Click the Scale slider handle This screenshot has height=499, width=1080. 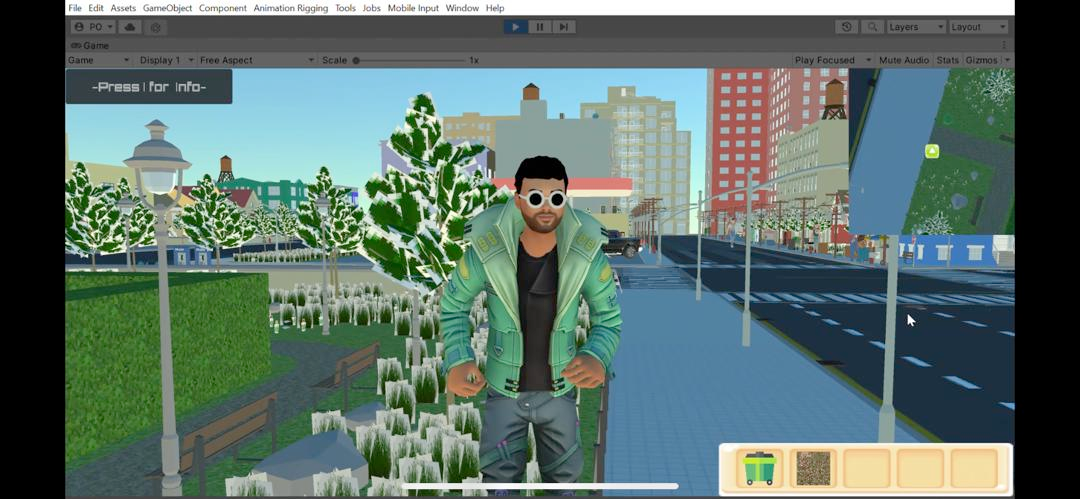[356, 61]
